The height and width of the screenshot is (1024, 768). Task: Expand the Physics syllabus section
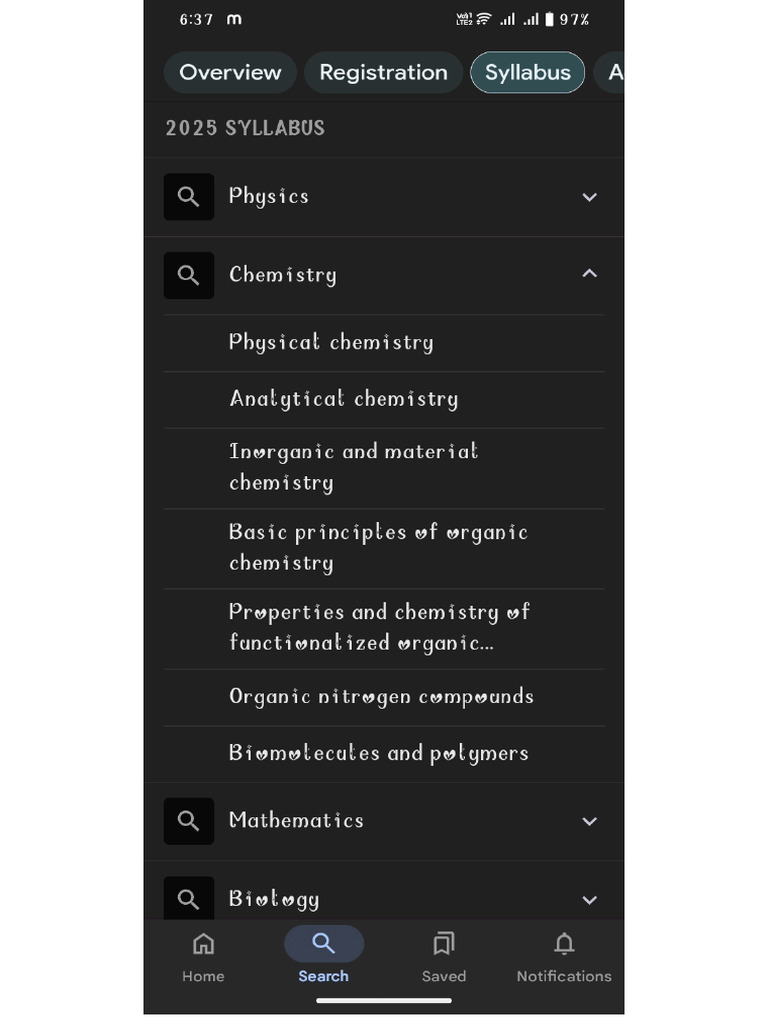pyautogui.click(x=590, y=197)
